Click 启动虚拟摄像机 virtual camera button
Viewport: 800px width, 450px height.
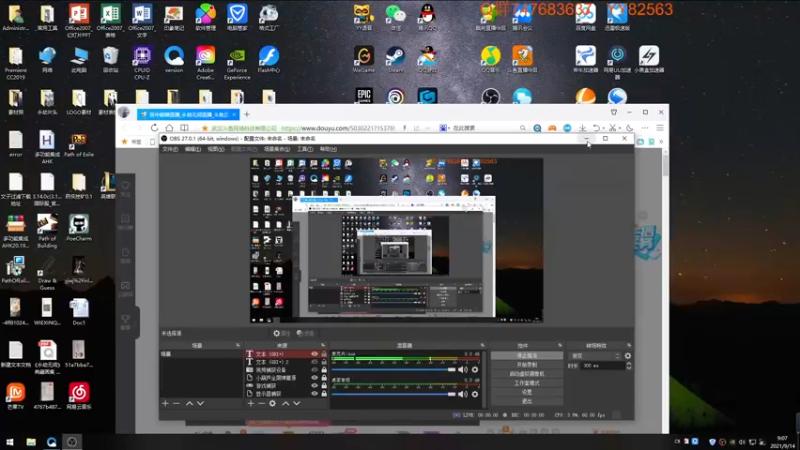[x=527, y=374]
